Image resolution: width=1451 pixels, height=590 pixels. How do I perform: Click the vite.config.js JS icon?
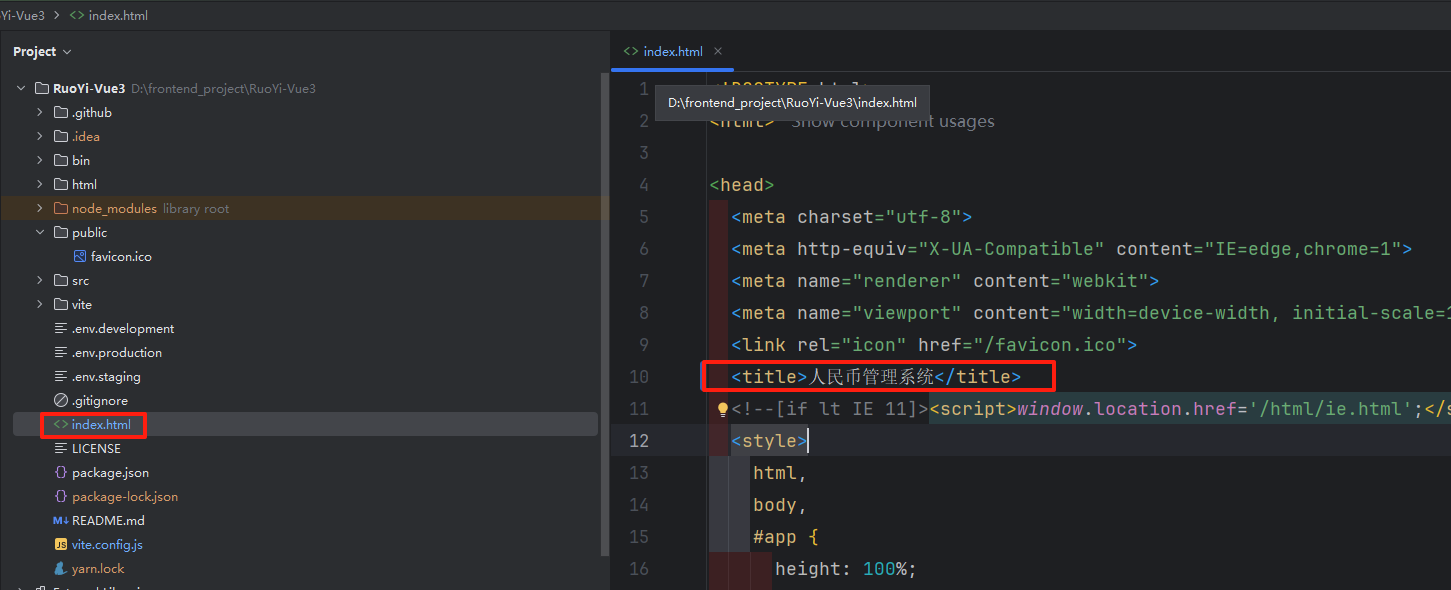(61, 545)
